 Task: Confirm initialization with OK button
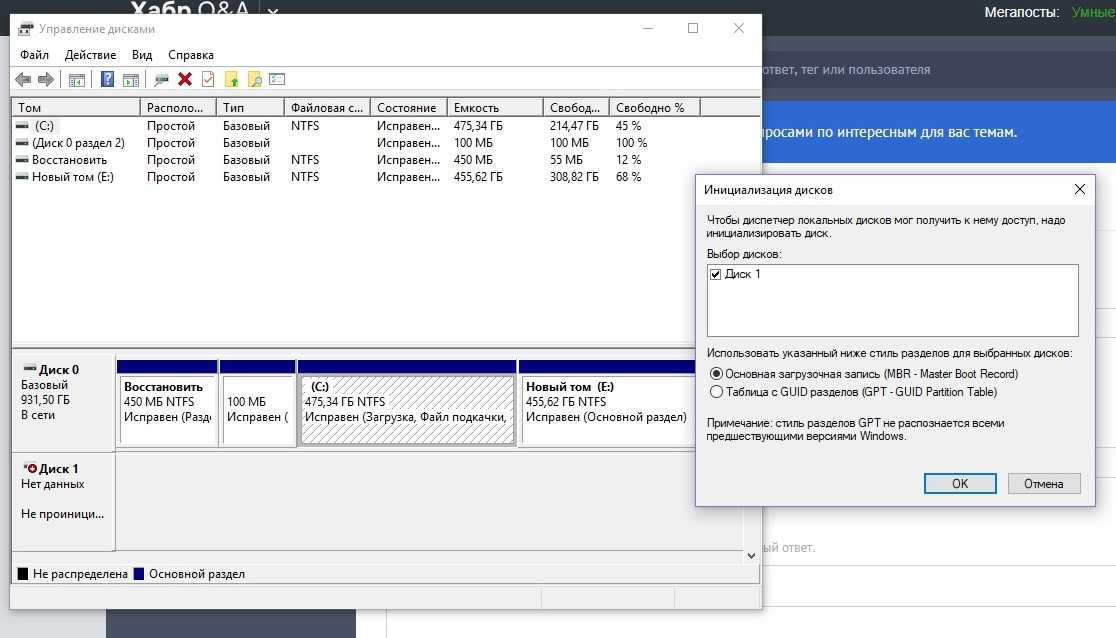click(x=960, y=483)
